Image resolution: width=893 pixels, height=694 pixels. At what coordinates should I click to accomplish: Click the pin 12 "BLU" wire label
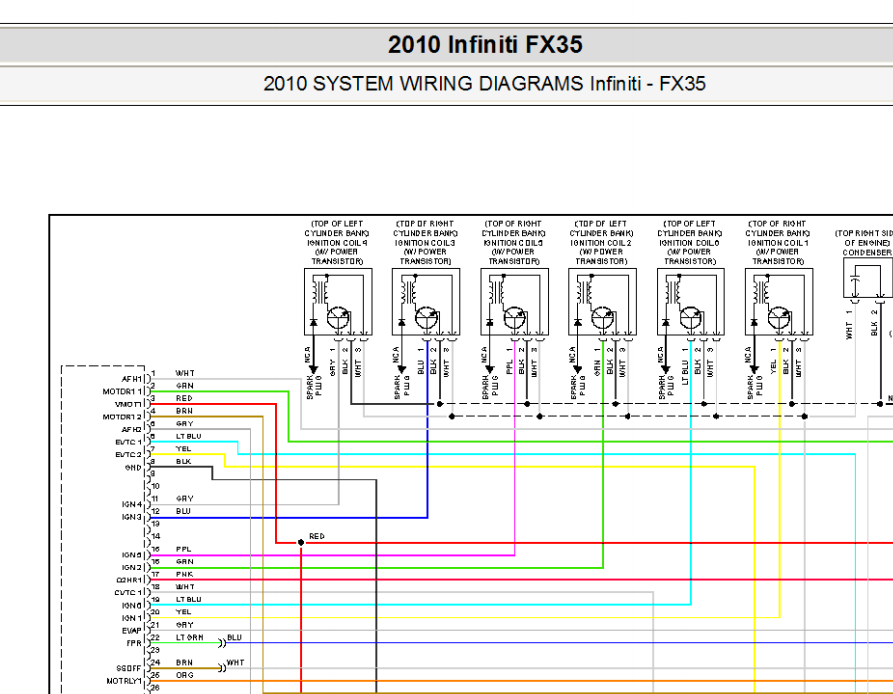pos(183,511)
